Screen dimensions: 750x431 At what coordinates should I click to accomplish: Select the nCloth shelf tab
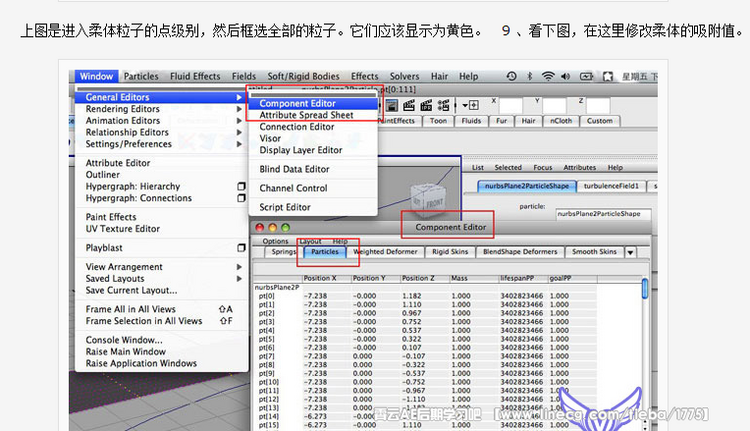point(561,121)
